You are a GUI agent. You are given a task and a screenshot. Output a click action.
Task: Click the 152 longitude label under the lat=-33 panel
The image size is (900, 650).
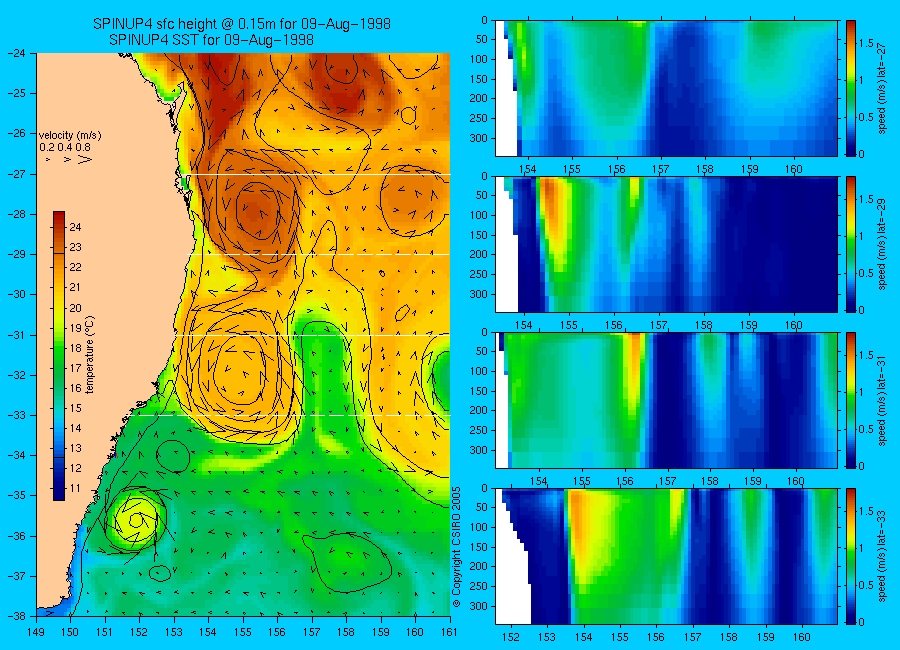point(511,637)
